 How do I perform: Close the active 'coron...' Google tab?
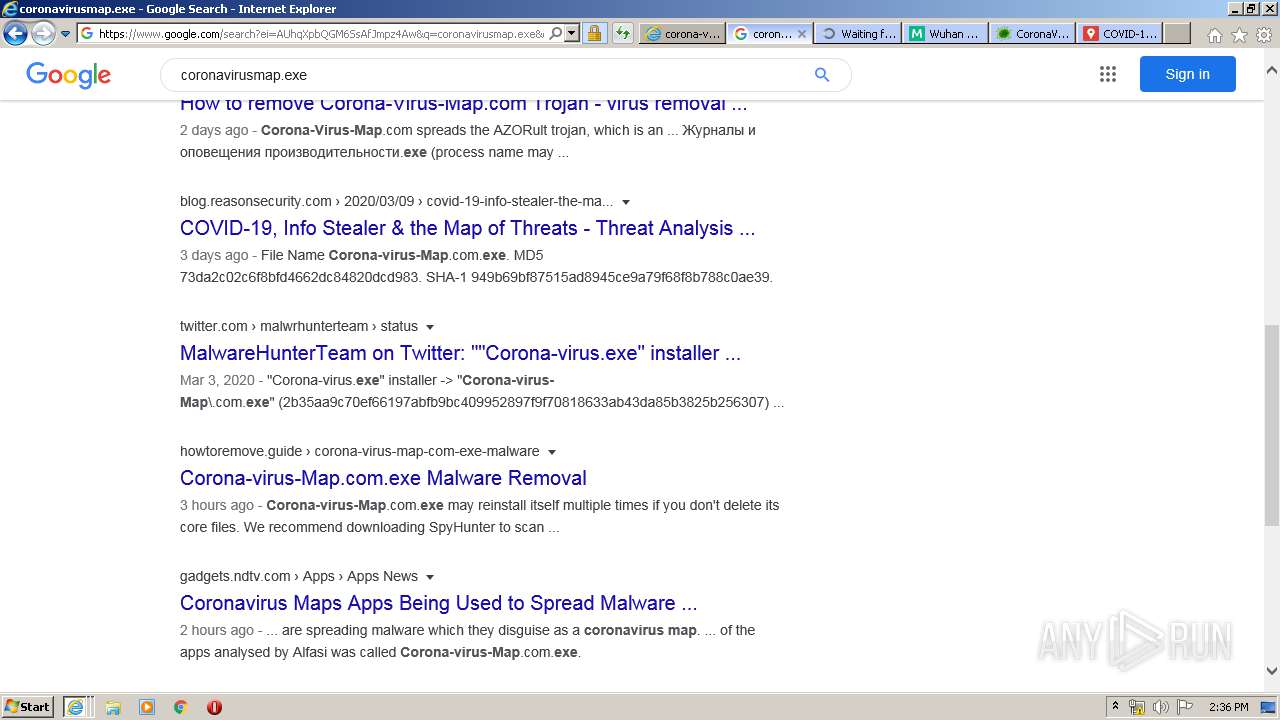pyautogui.click(x=801, y=33)
